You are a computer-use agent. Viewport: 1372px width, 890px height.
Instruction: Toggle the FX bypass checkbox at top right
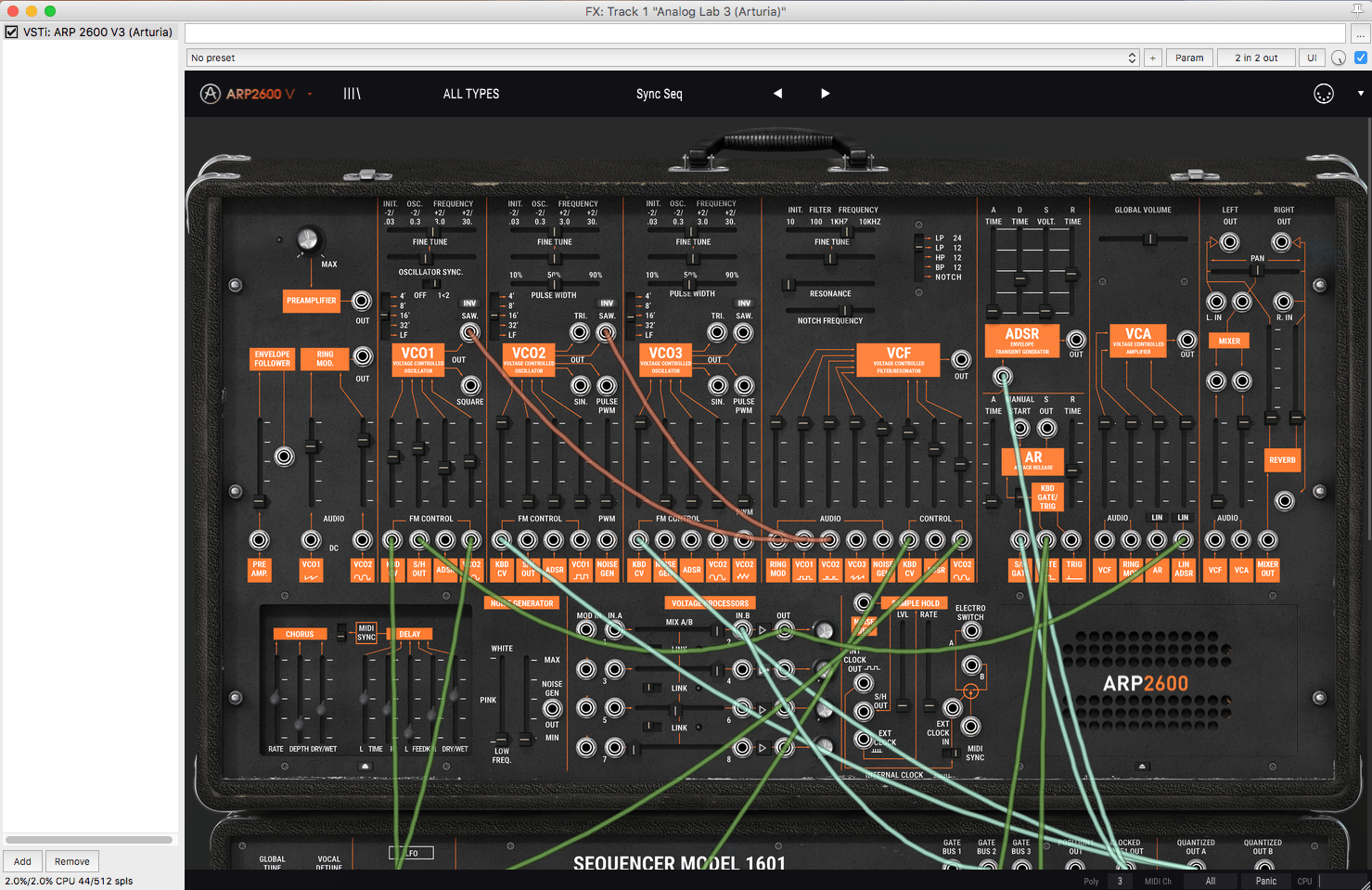(1361, 58)
